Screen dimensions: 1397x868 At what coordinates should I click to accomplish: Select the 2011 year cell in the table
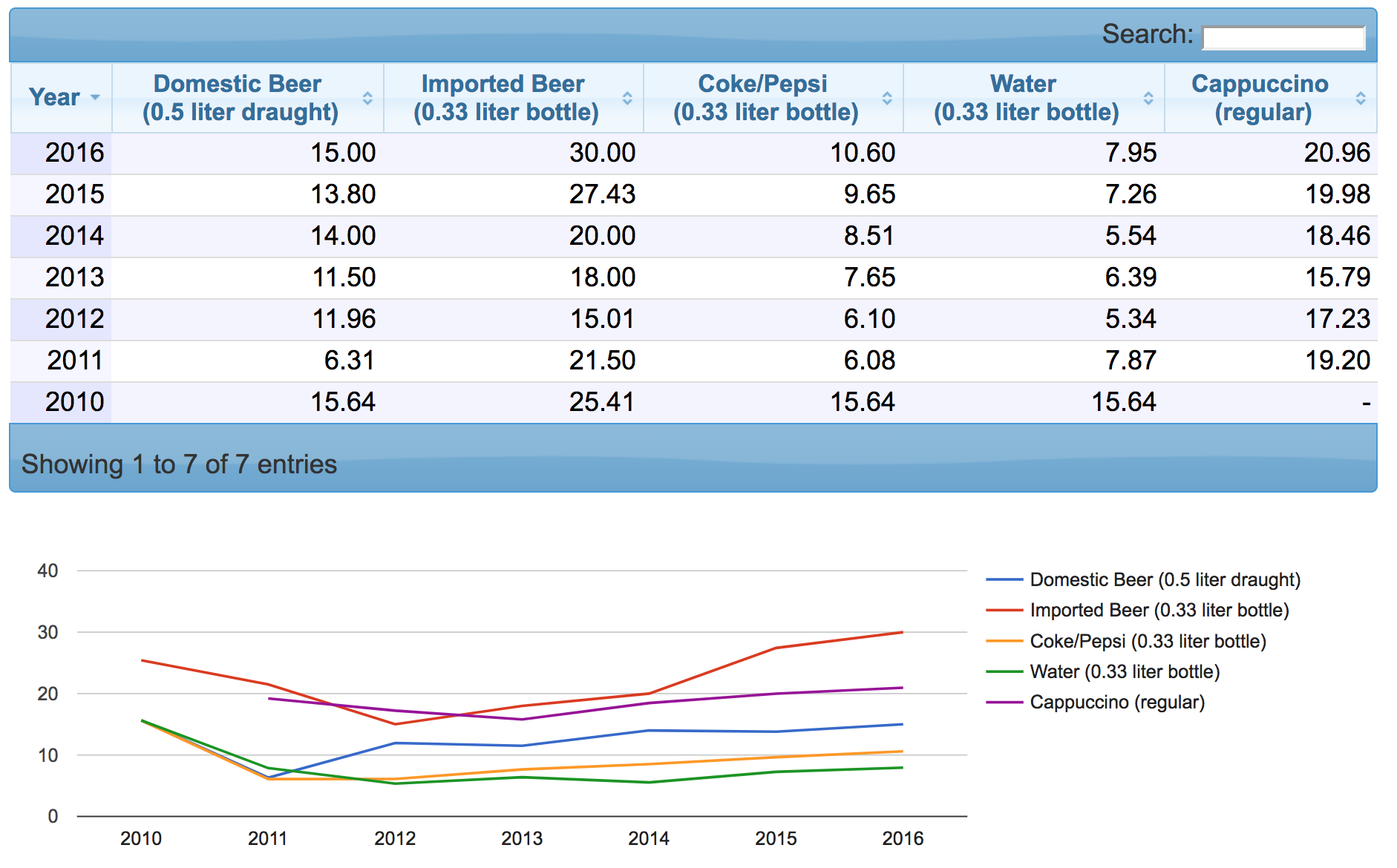[61, 361]
